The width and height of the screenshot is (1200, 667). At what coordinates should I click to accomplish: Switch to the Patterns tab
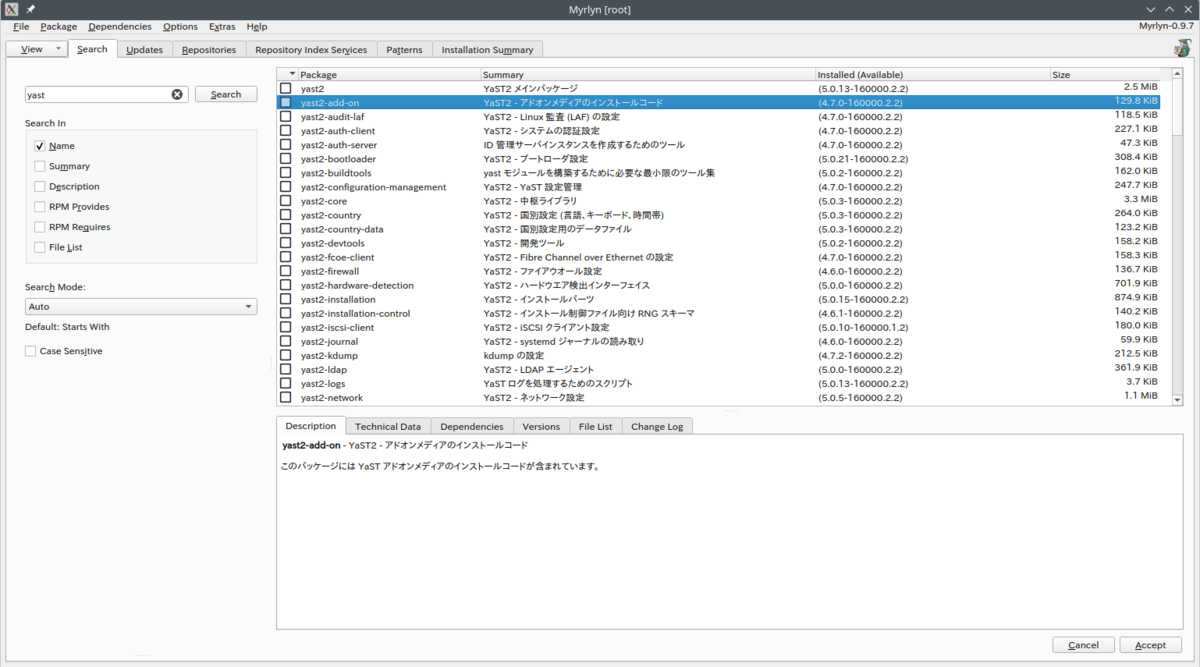click(404, 49)
